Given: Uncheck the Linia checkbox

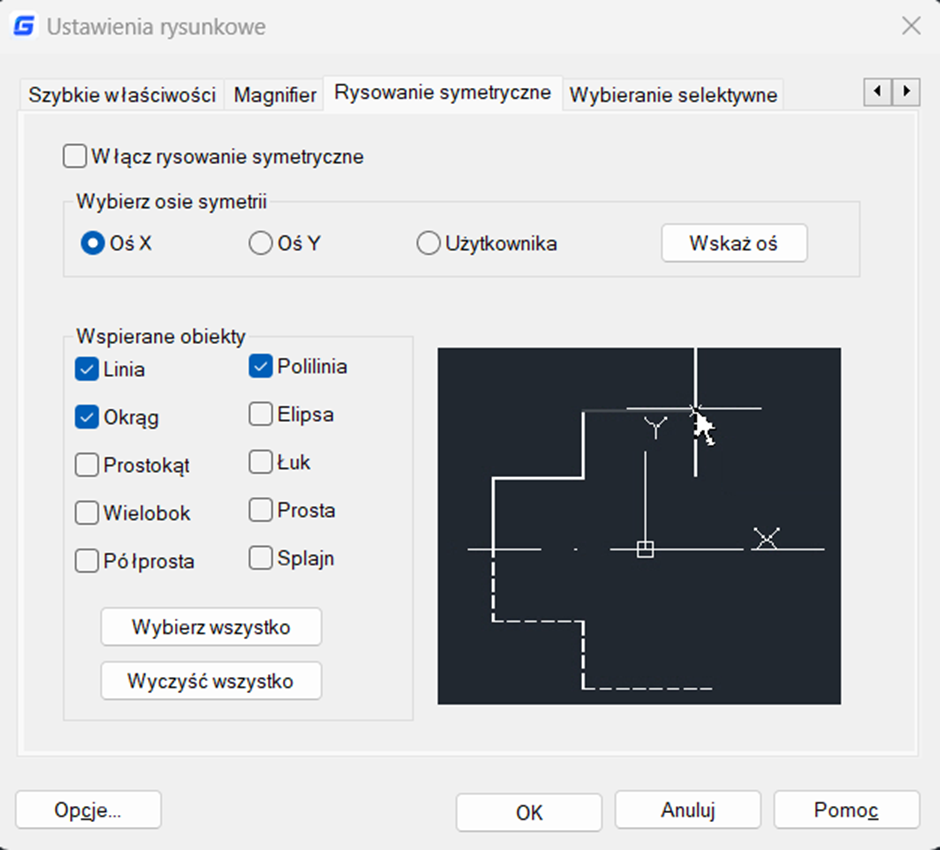Looking at the screenshot, I should click(x=87, y=369).
